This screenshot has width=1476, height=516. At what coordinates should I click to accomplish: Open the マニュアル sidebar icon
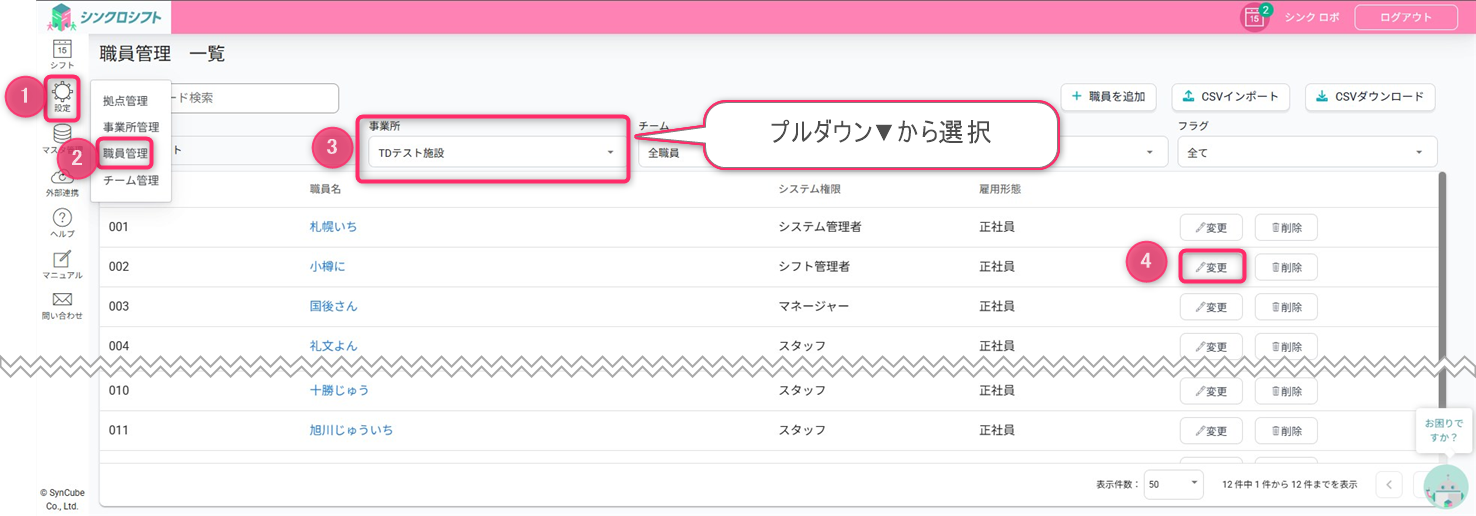point(62,264)
